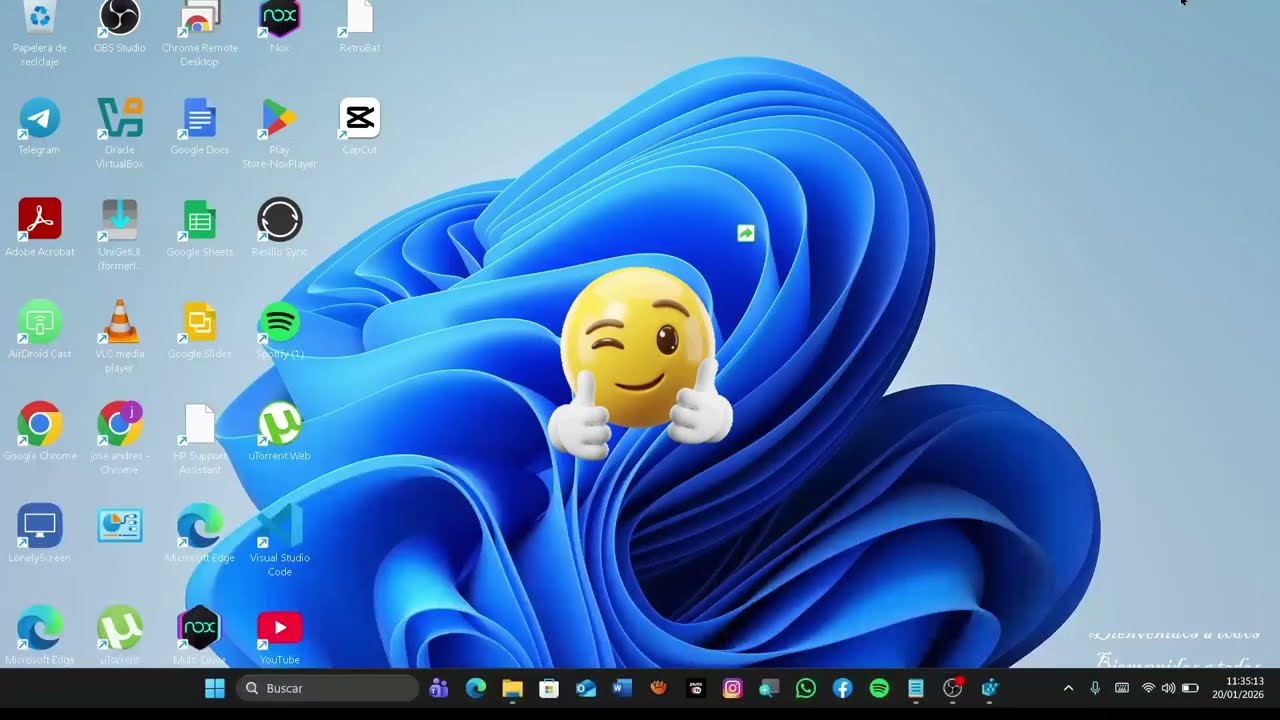
Task: Select the Google Chrome desktop shortcut
Action: 40,424
